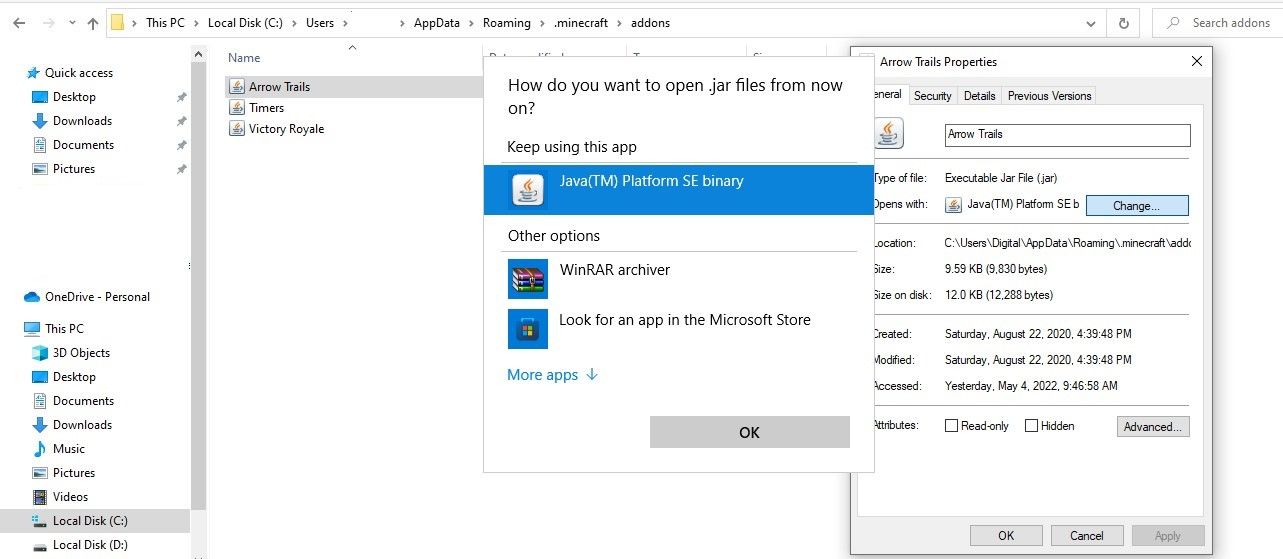Unpin Downloads via its pin icon
This screenshot has height=559, width=1283.
[x=181, y=121]
